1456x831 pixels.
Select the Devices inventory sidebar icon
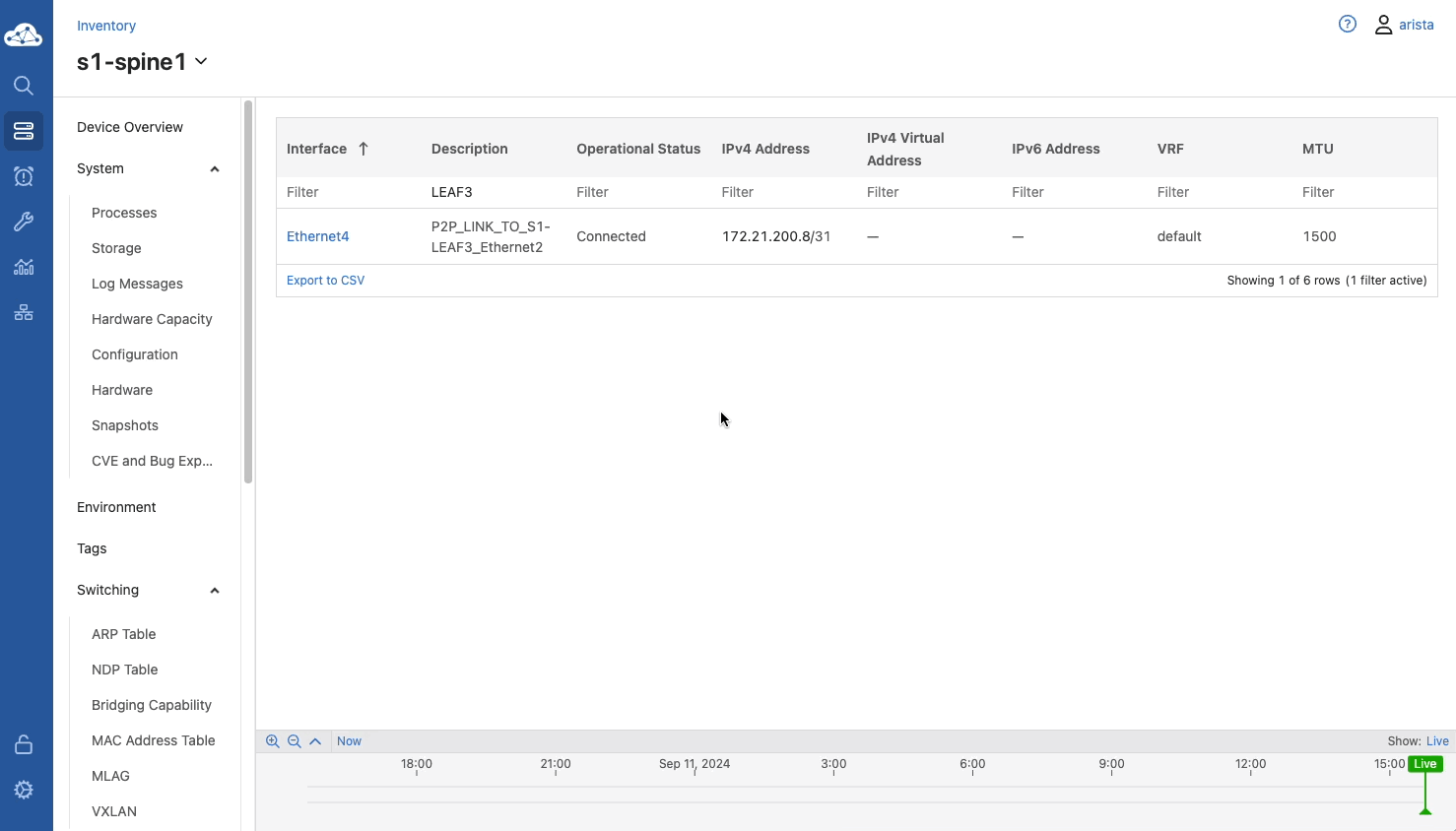pos(24,131)
